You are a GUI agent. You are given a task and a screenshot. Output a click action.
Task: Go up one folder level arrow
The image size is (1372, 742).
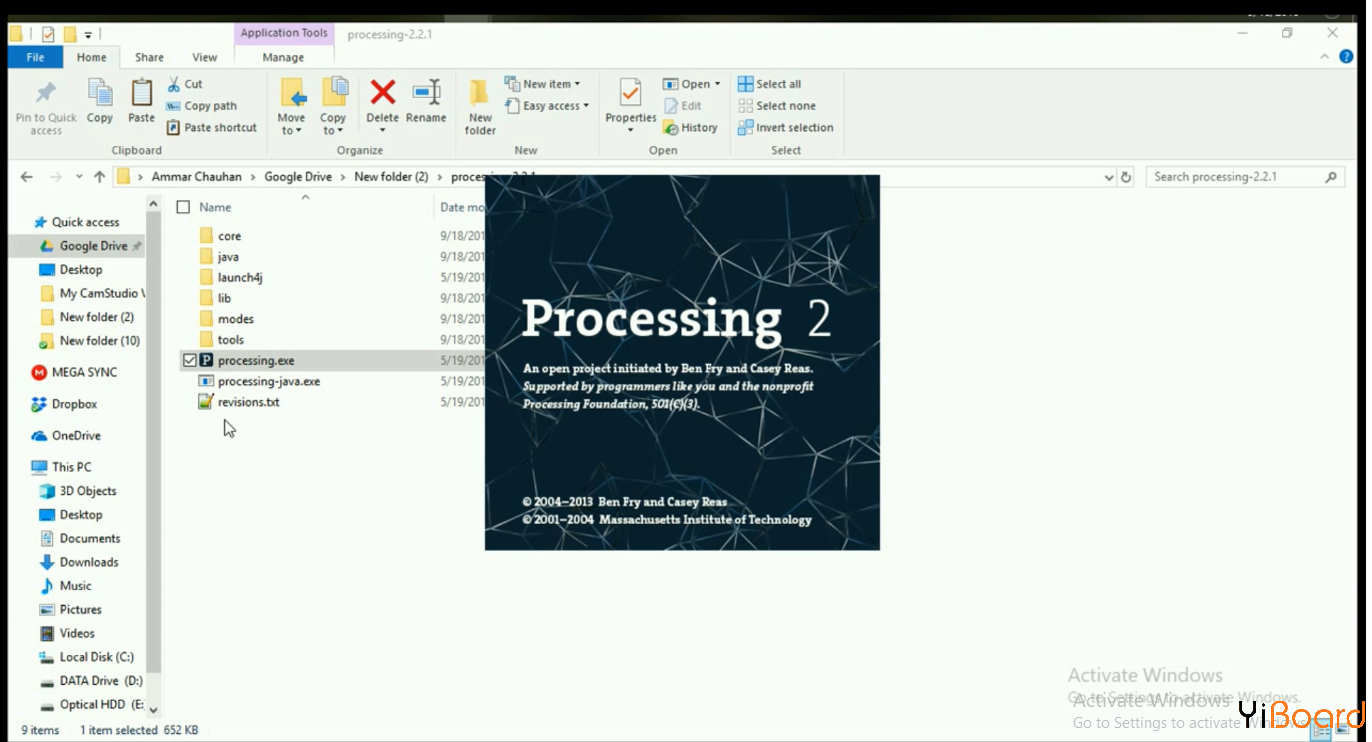coord(99,177)
